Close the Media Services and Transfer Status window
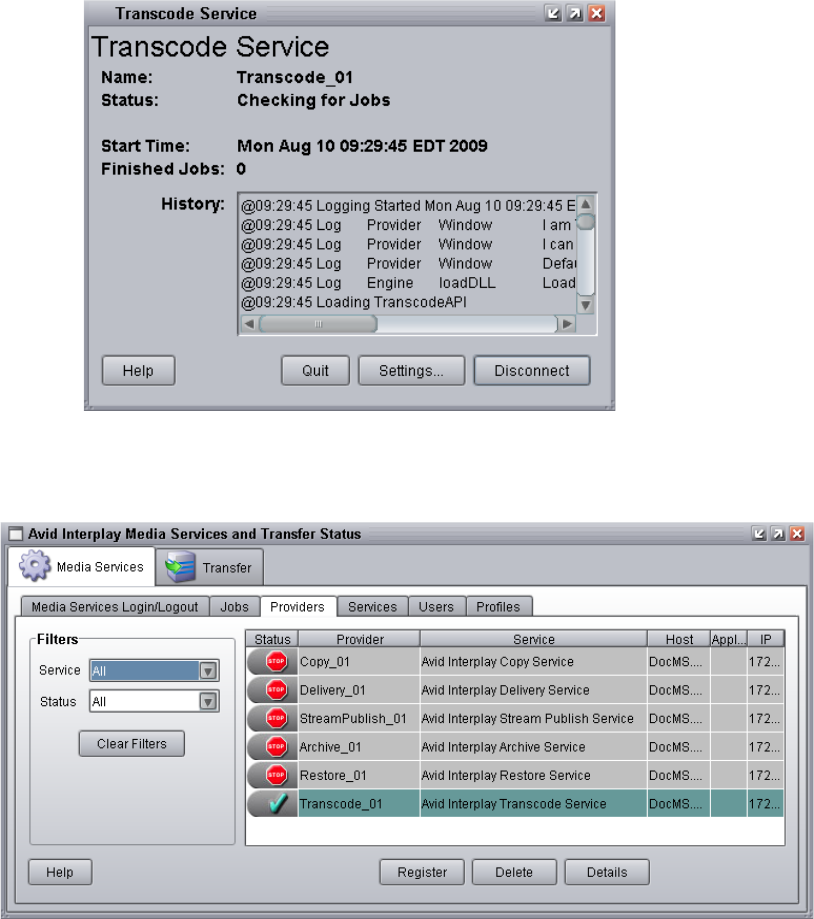The height and width of the screenshot is (919, 814). click(x=797, y=533)
